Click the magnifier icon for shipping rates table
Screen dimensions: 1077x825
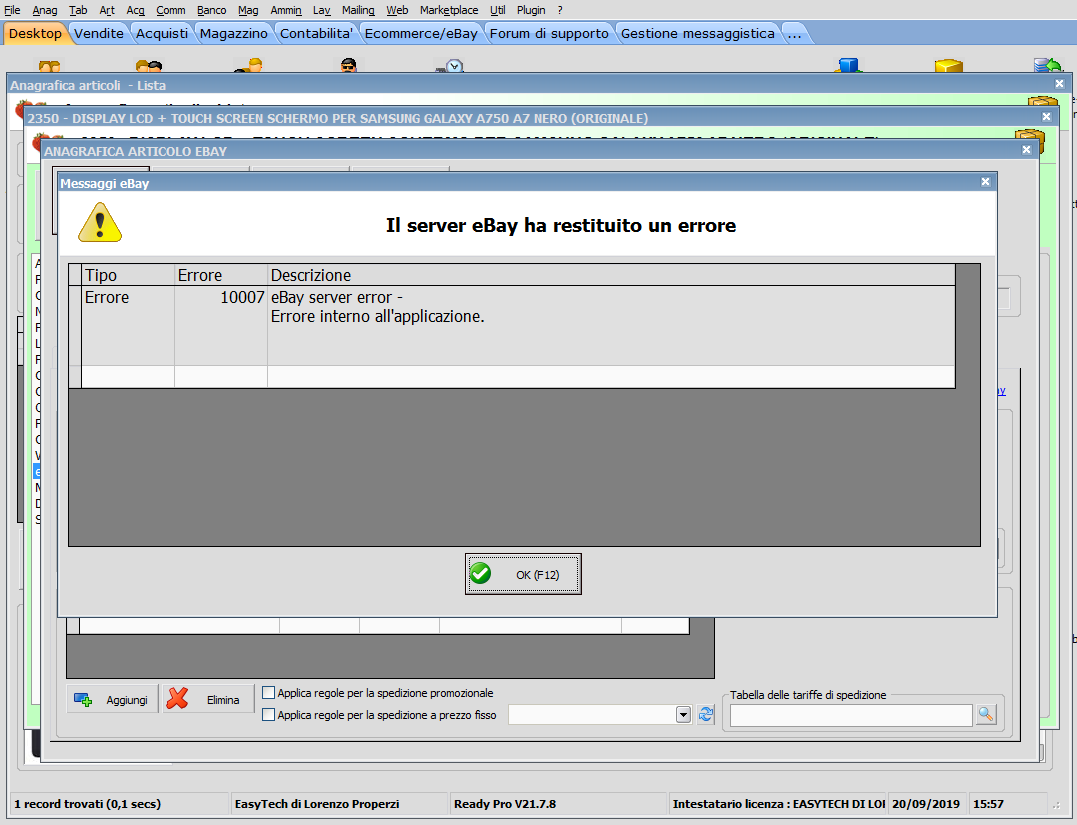[986, 714]
